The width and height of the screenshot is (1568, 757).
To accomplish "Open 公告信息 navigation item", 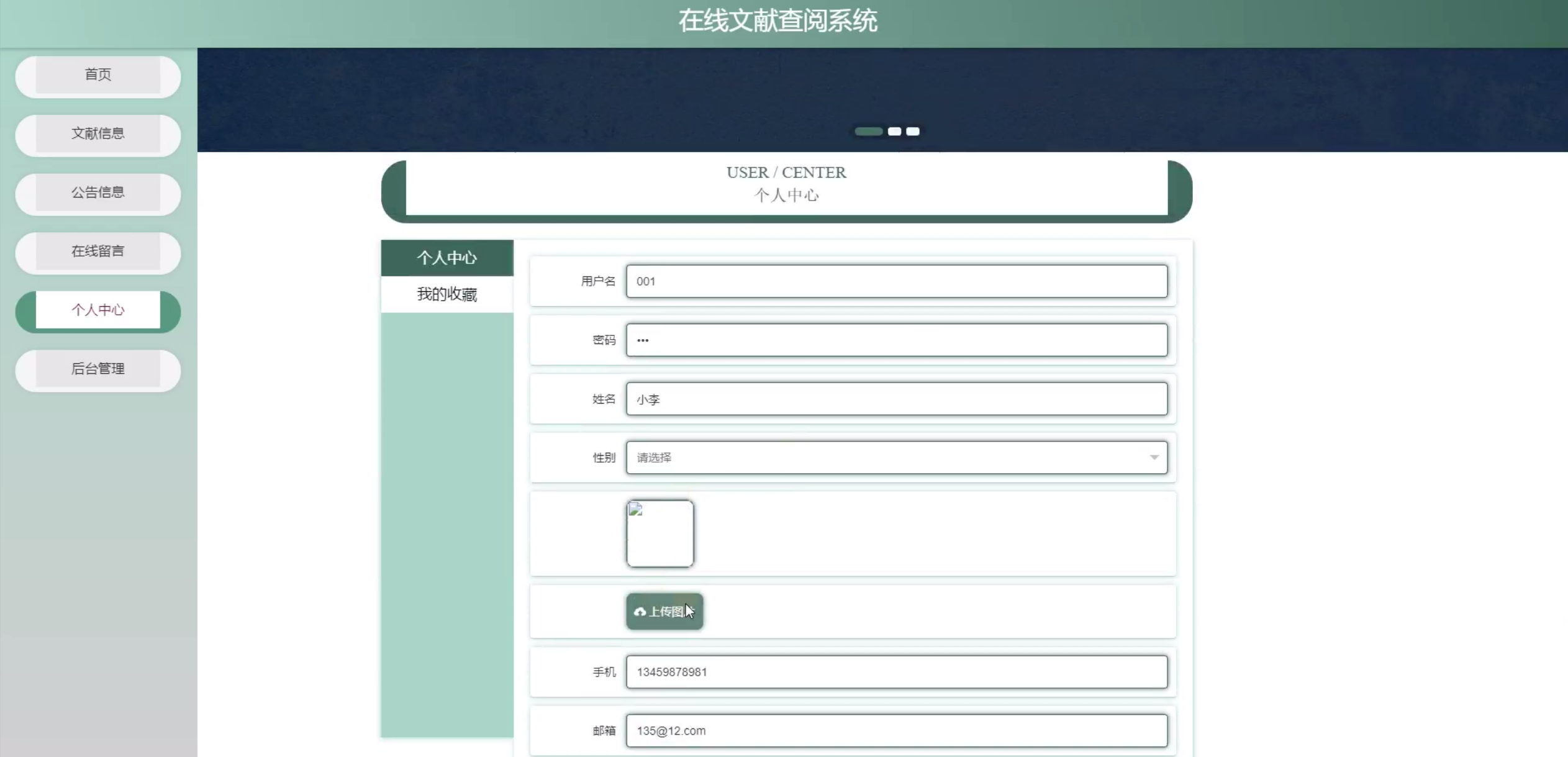I will [98, 193].
